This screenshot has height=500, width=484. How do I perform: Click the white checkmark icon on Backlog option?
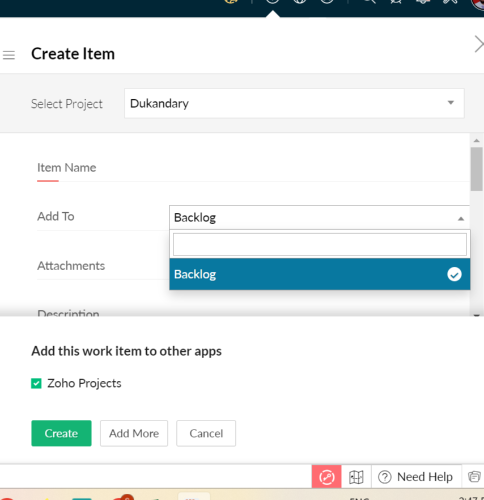coord(454,274)
